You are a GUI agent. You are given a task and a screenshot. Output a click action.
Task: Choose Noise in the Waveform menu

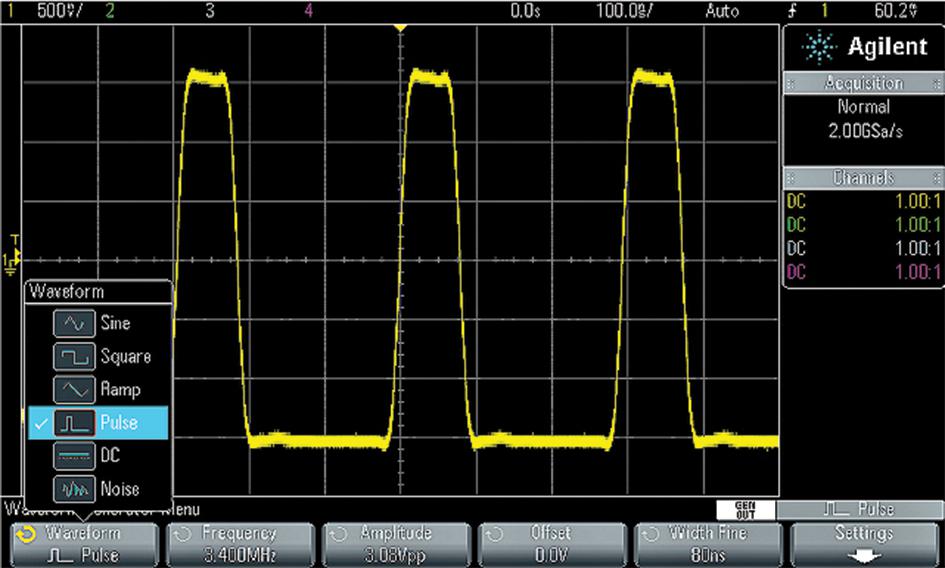98,489
